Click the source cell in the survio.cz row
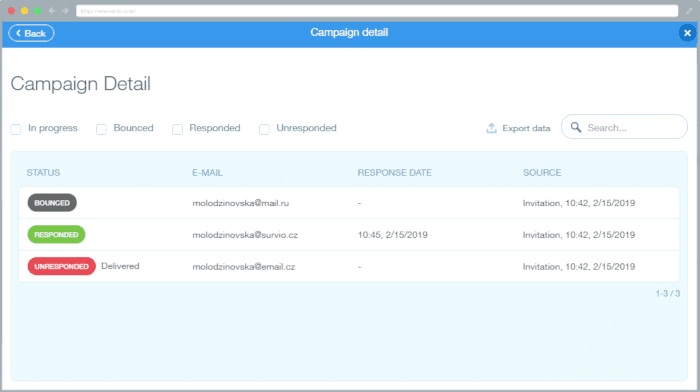The width and height of the screenshot is (700, 392). 579,235
